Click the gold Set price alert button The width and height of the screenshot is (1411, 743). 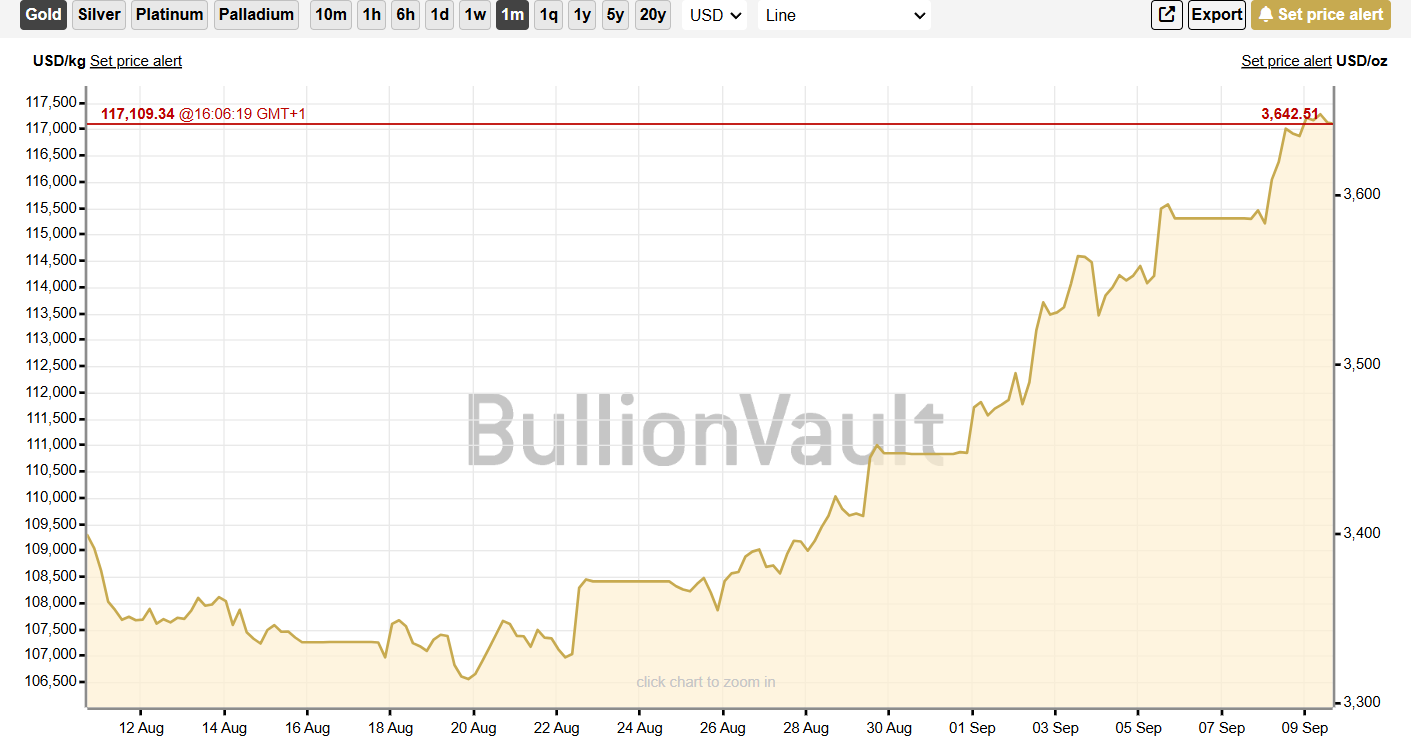coord(1321,15)
